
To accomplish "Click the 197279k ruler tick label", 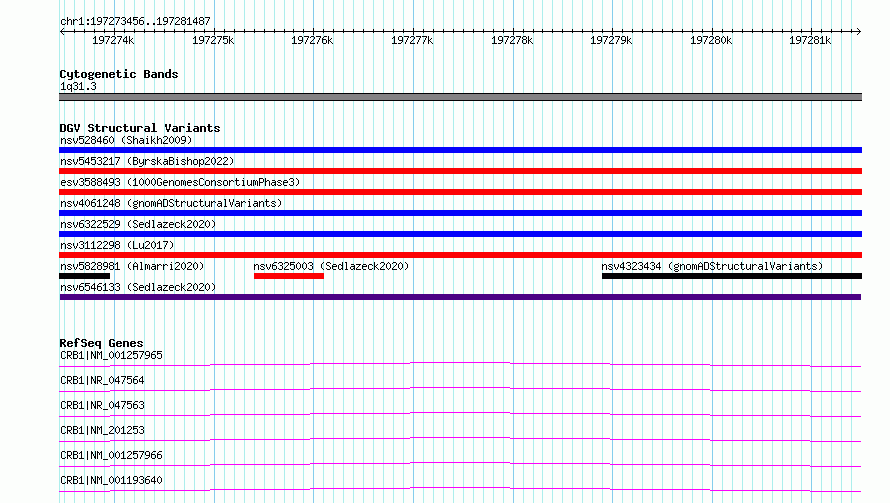I will (611, 40).
